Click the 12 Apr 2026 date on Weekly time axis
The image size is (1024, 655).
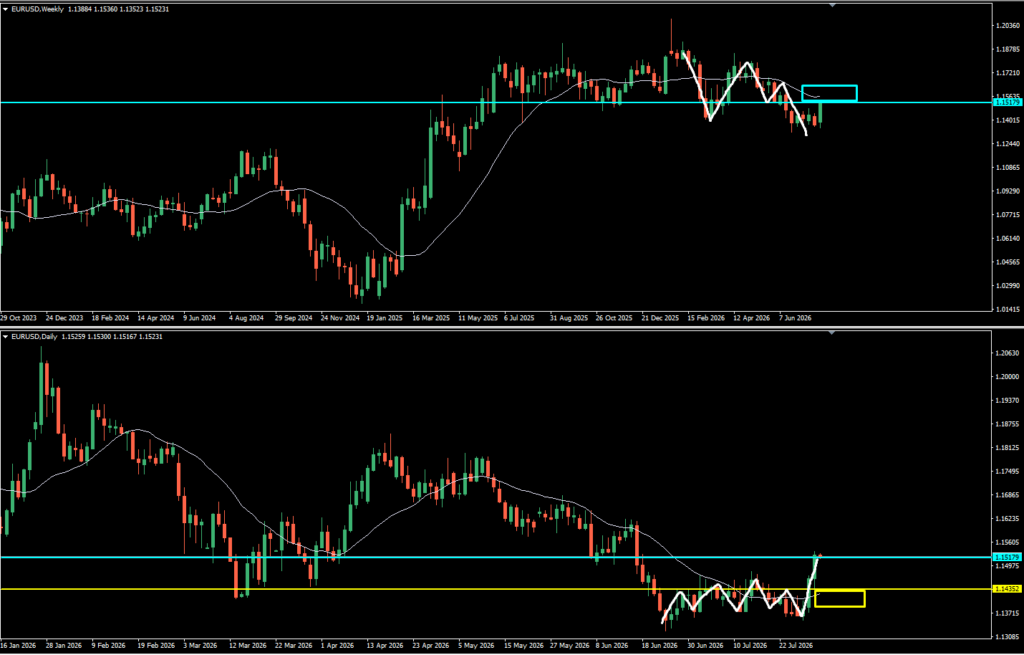pyautogui.click(x=752, y=318)
